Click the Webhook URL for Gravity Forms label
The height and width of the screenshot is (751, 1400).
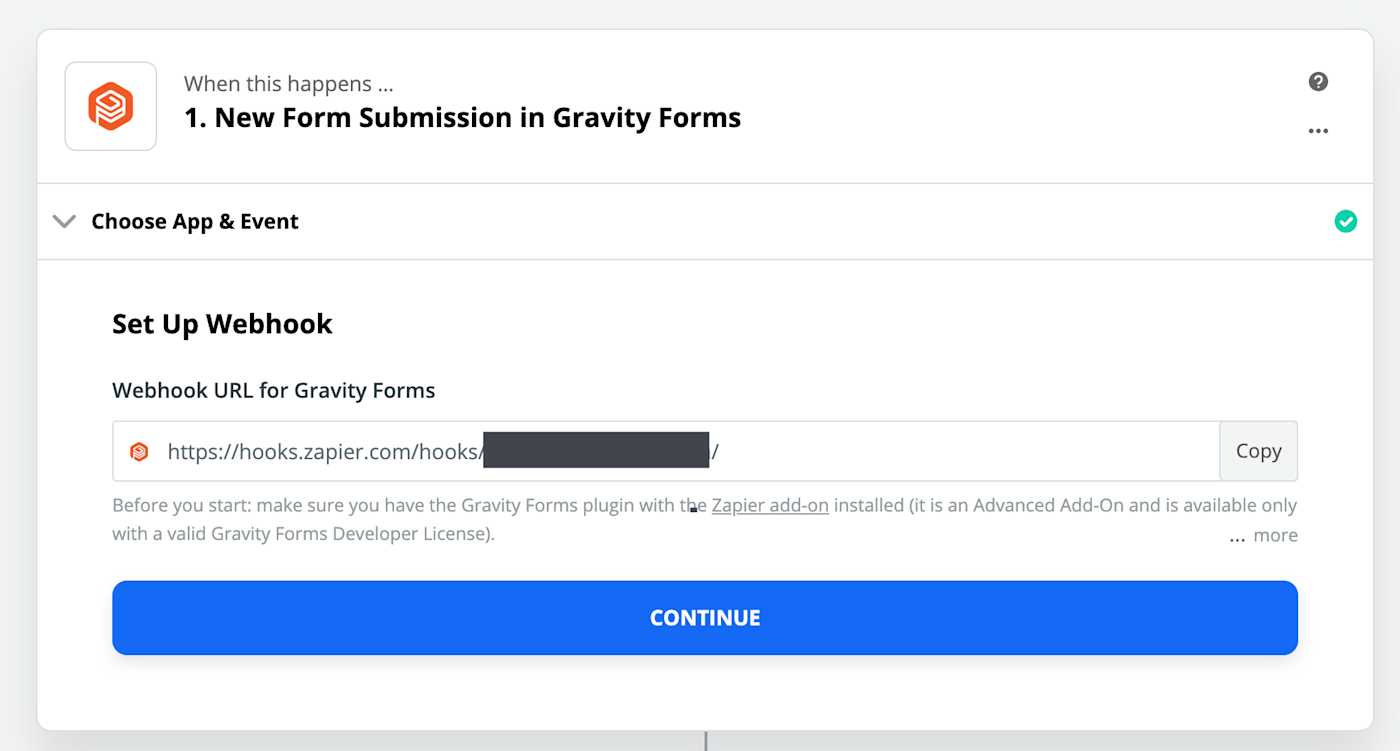273,390
